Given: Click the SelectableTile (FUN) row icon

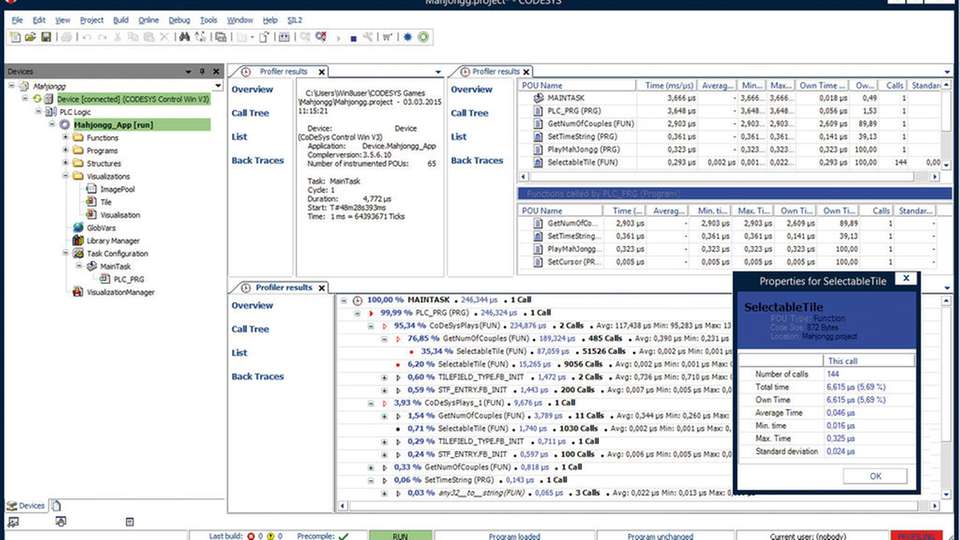Looking at the screenshot, I should (538, 162).
